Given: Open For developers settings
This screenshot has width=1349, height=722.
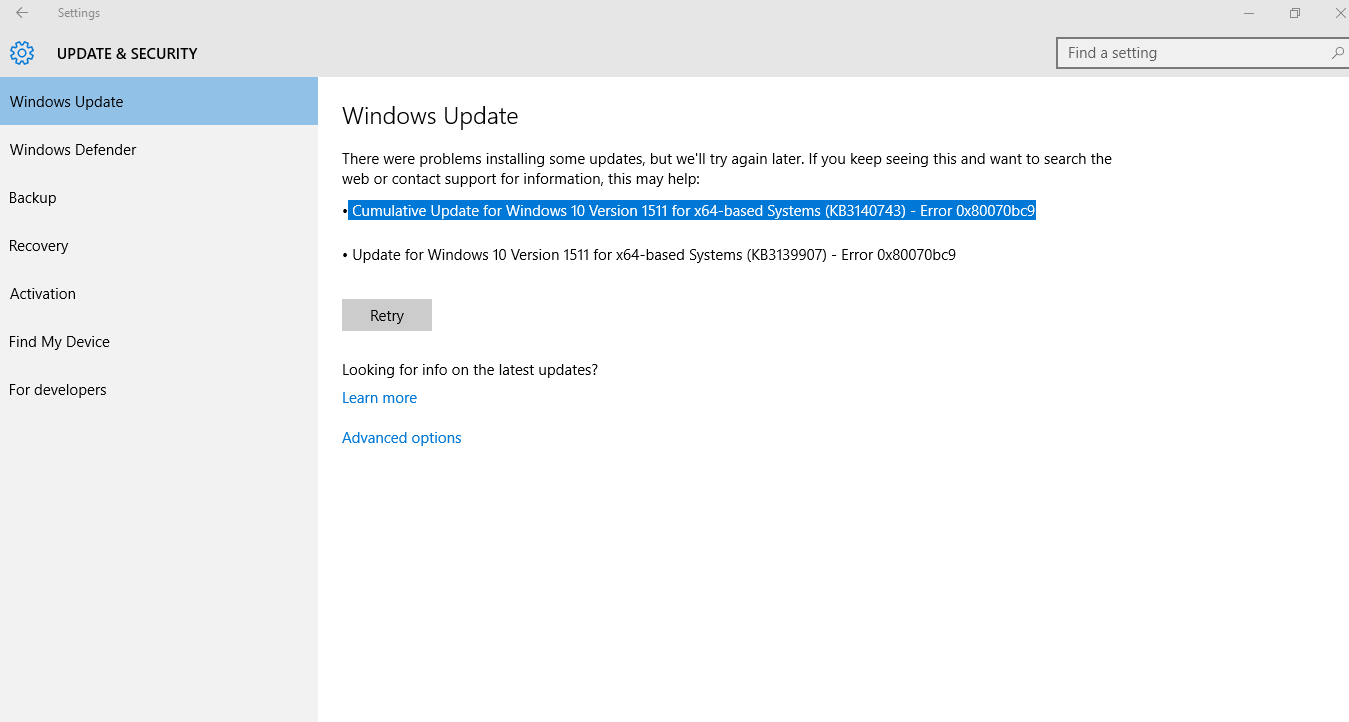Looking at the screenshot, I should [159, 389].
